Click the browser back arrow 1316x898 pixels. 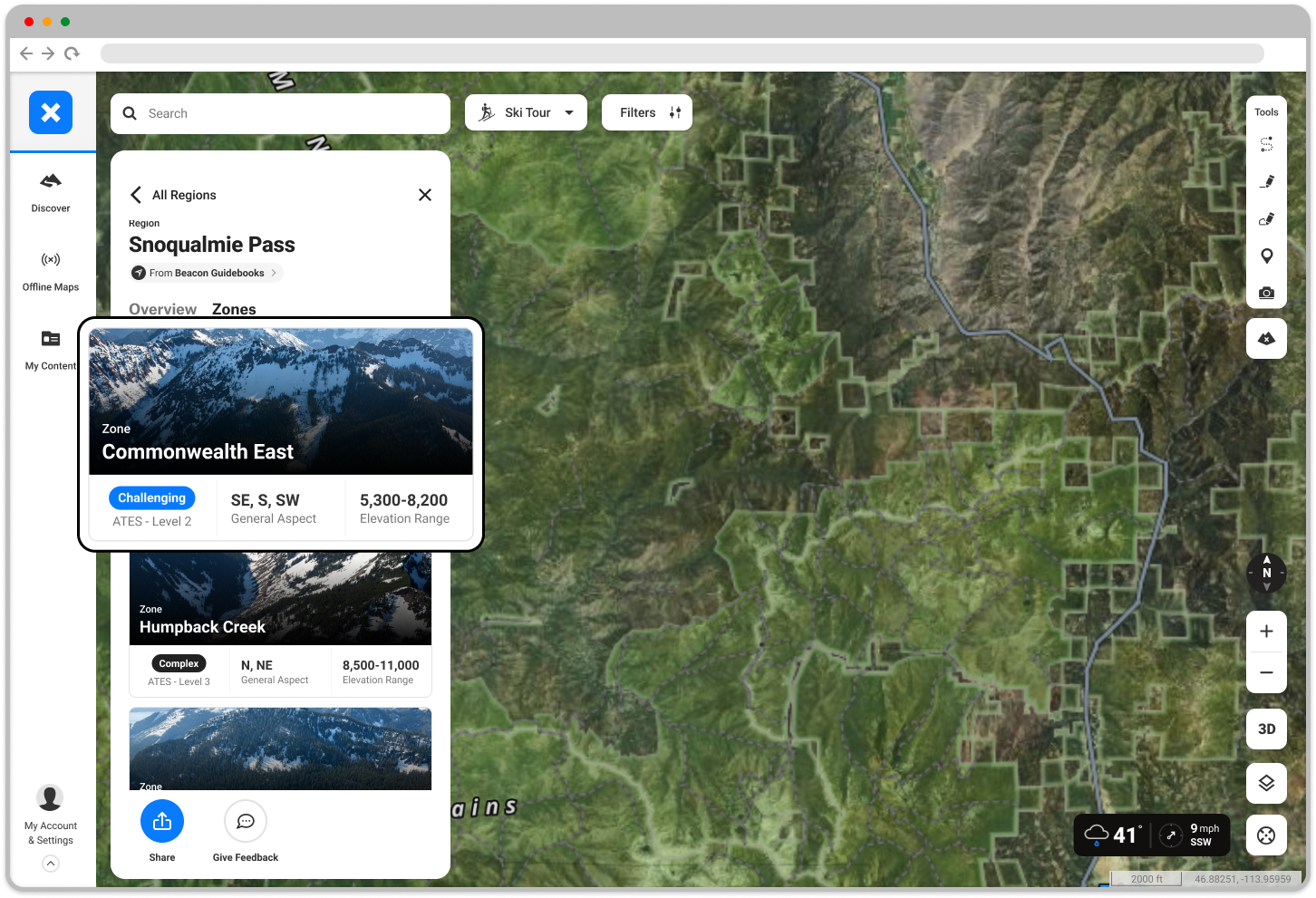point(26,53)
